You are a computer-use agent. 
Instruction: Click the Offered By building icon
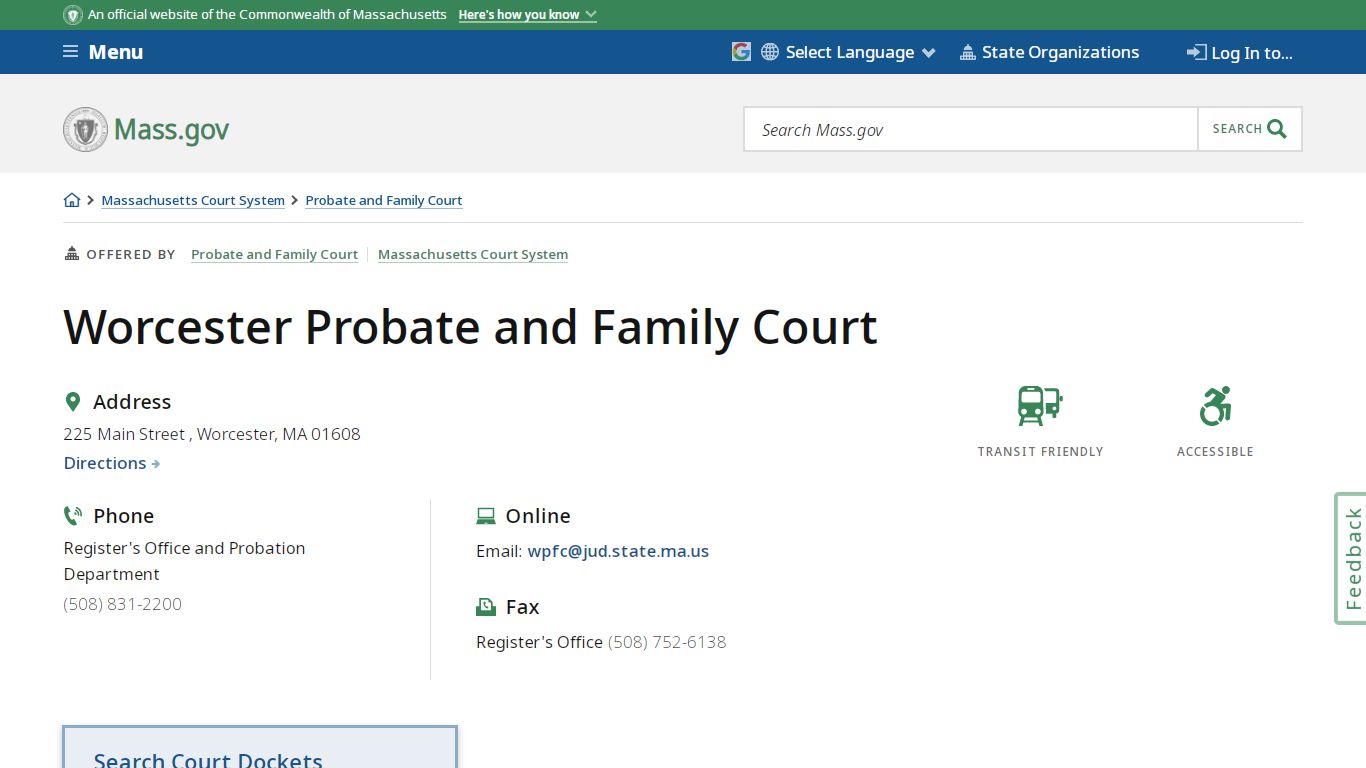pyautogui.click(x=71, y=253)
